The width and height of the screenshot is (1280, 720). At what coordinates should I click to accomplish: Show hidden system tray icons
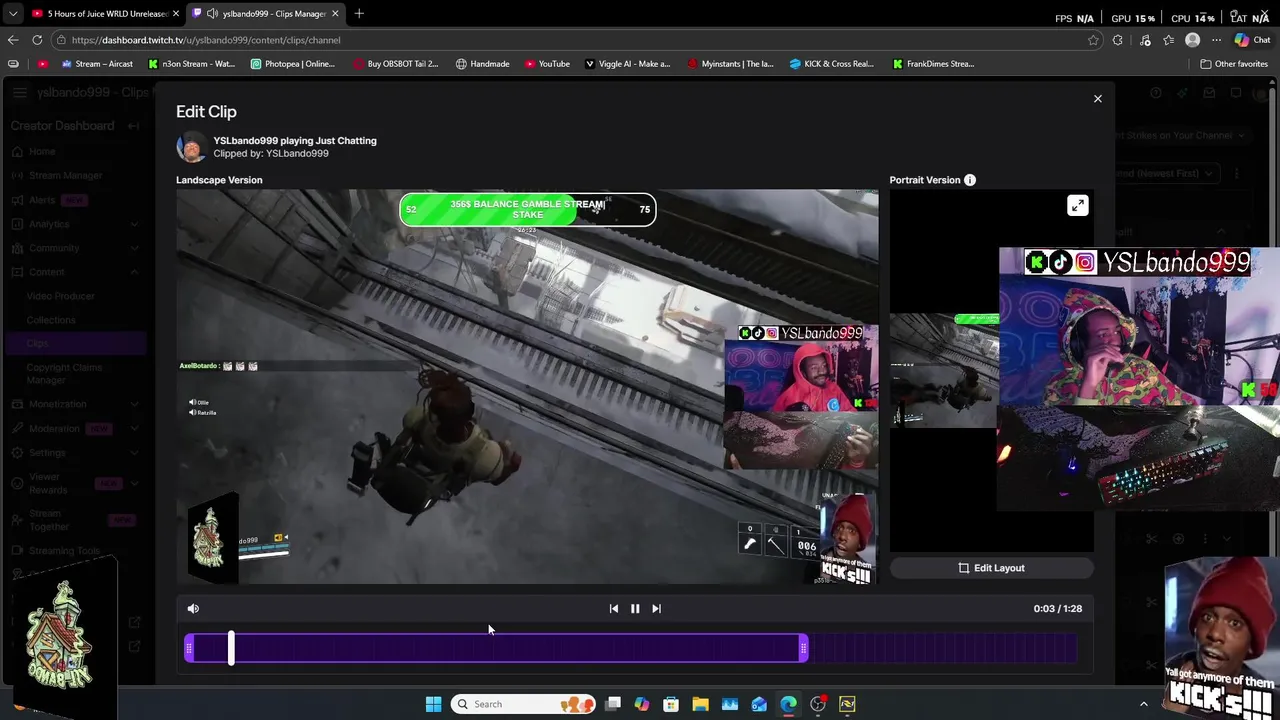tap(1144, 704)
